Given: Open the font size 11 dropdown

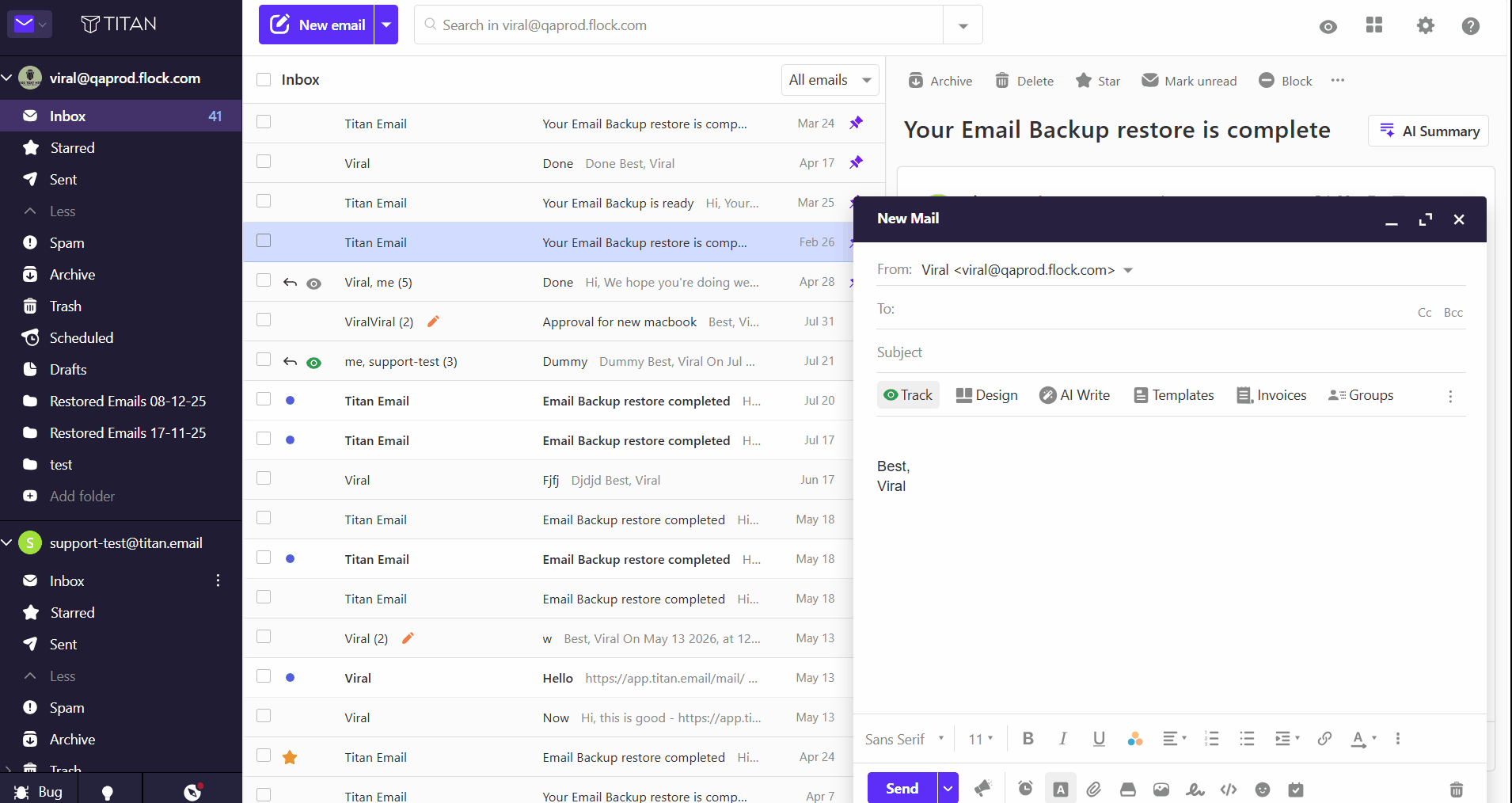Looking at the screenshot, I should click(980, 739).
